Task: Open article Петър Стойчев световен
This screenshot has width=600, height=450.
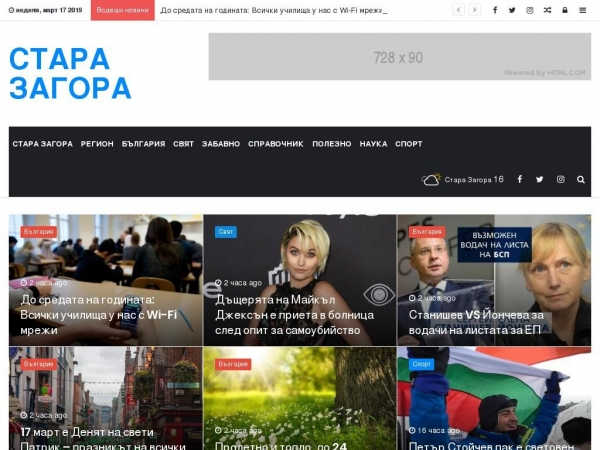Action: [491, 445]
